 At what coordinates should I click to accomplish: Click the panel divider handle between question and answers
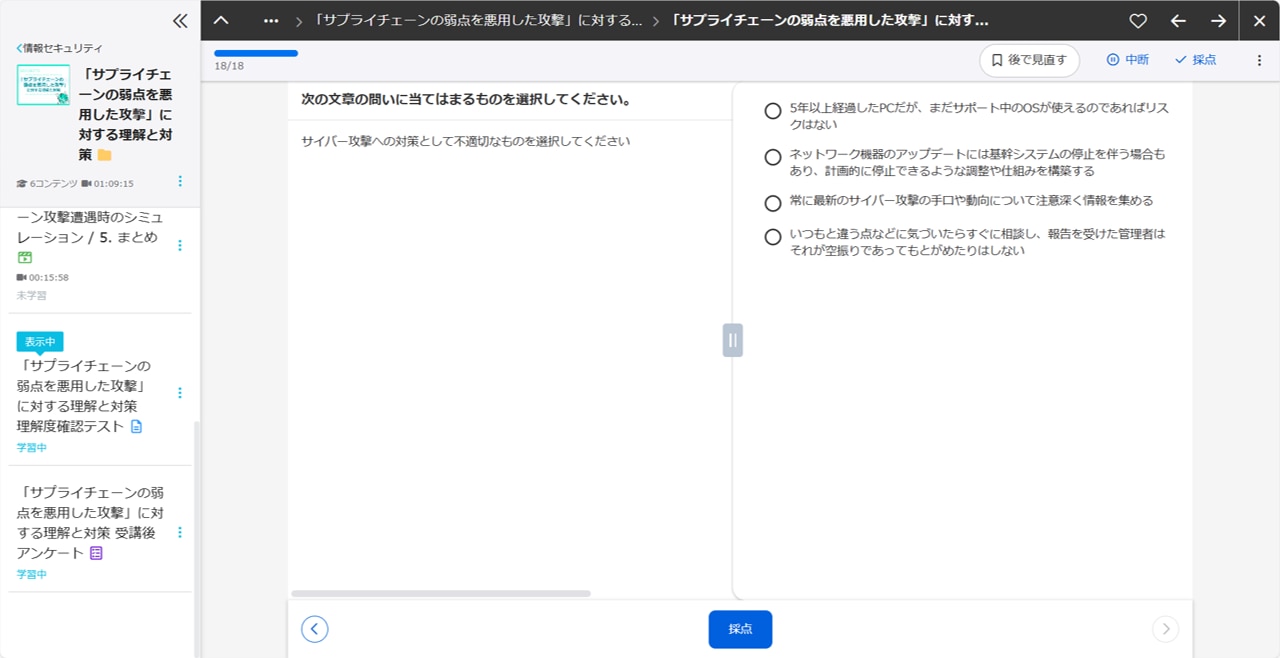(x=732, y=340)
